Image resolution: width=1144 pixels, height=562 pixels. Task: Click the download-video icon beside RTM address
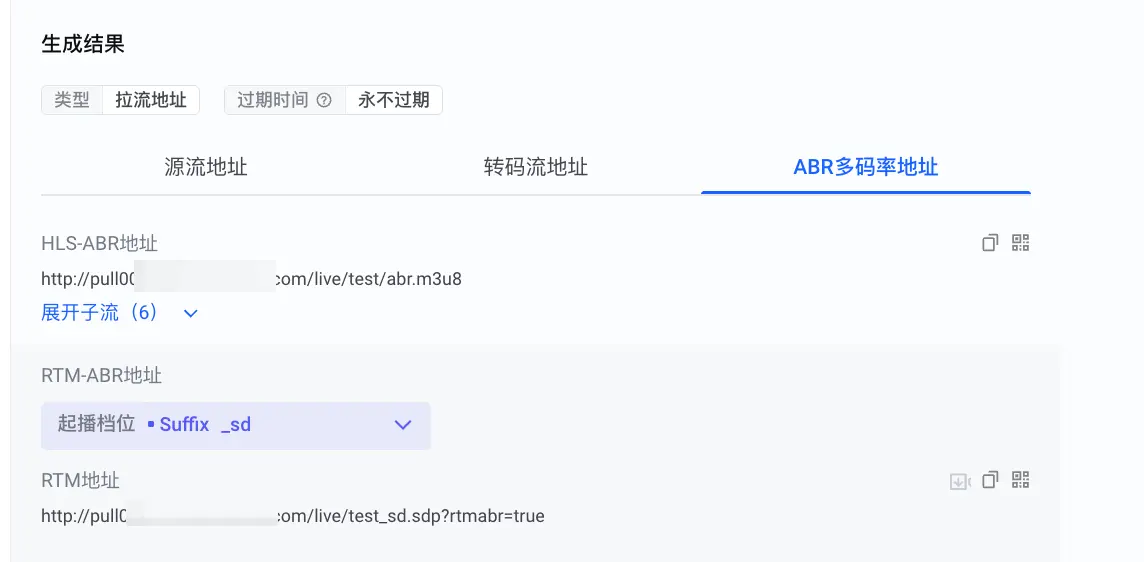[959, 481]
